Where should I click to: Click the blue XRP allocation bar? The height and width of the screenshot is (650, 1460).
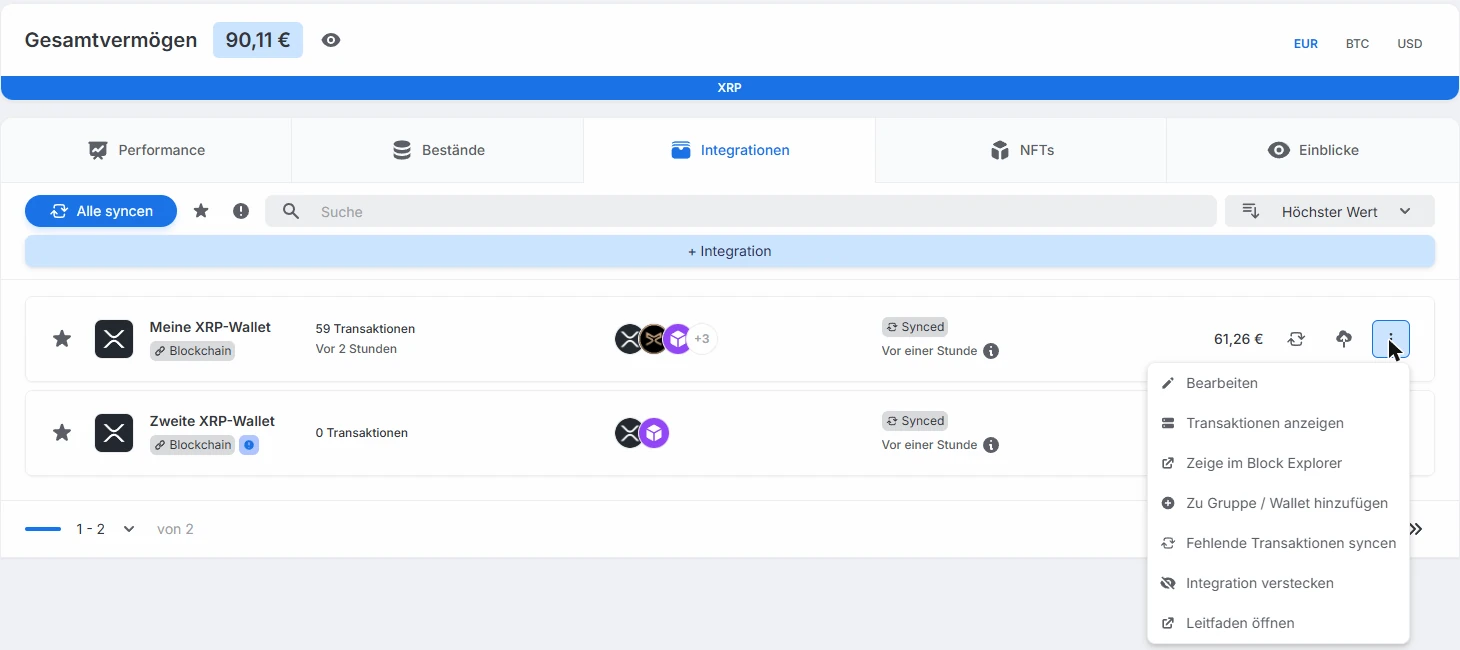[x=730, y=88]
